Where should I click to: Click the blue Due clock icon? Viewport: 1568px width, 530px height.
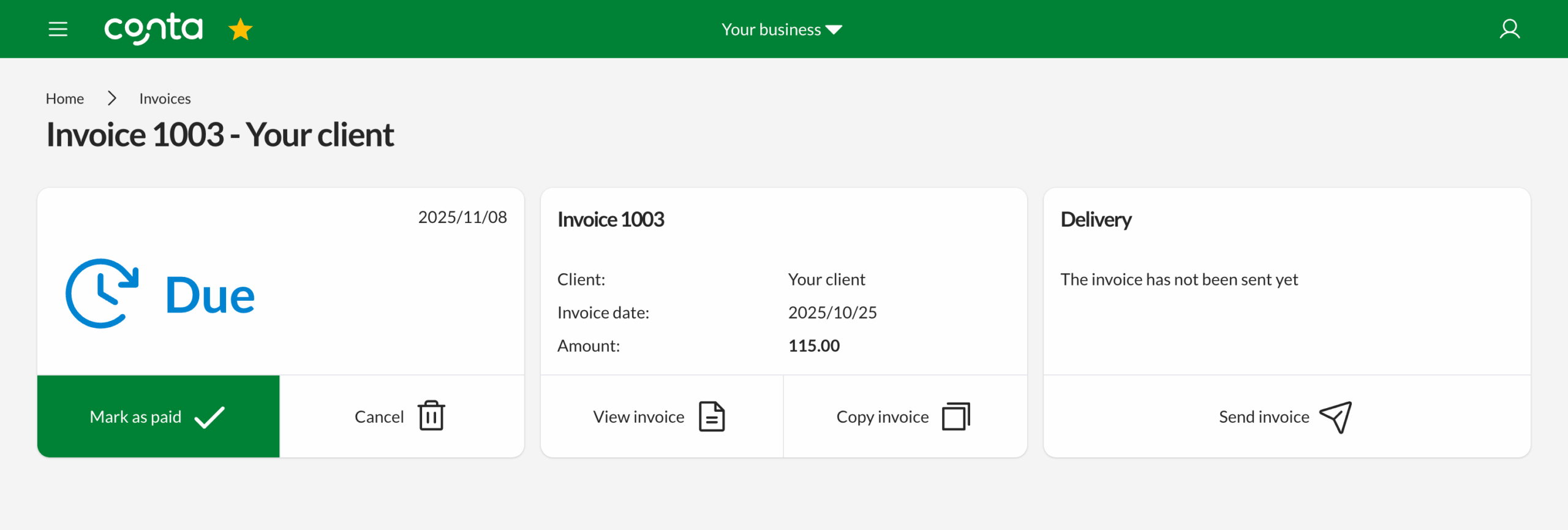click(102, 293)
